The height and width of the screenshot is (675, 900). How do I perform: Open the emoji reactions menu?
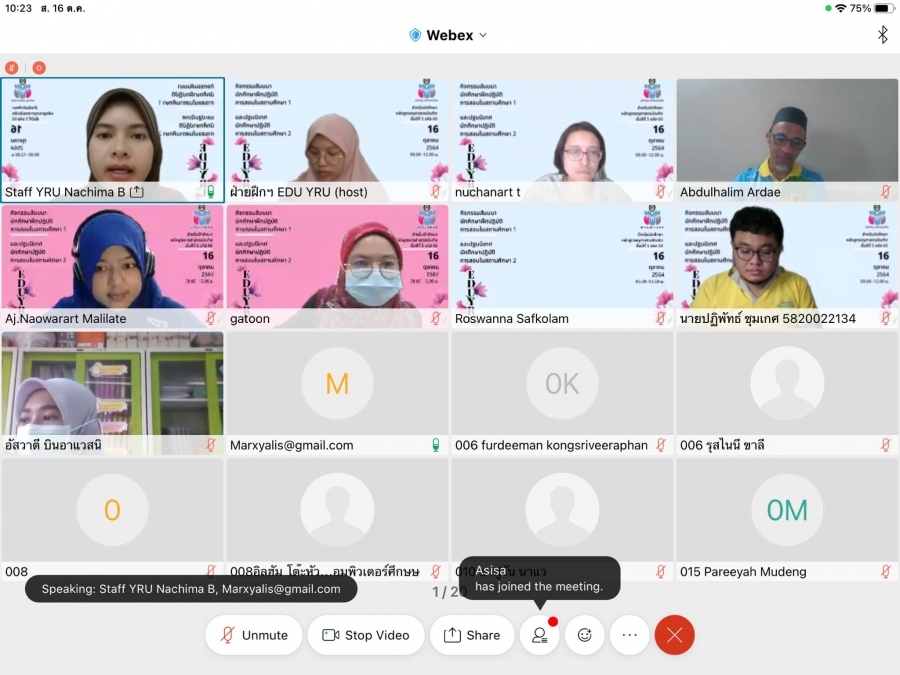click(585, 635)
